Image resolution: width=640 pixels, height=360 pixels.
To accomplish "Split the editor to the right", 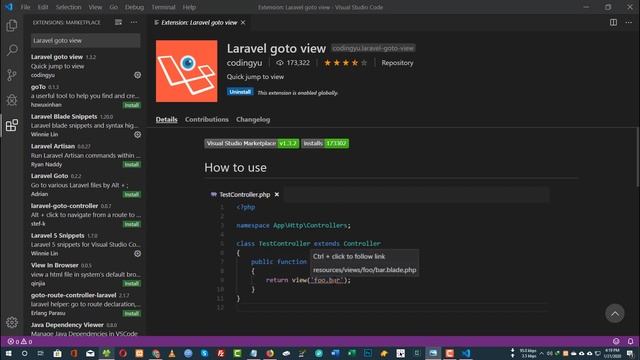I will click(x=613, y=22).
